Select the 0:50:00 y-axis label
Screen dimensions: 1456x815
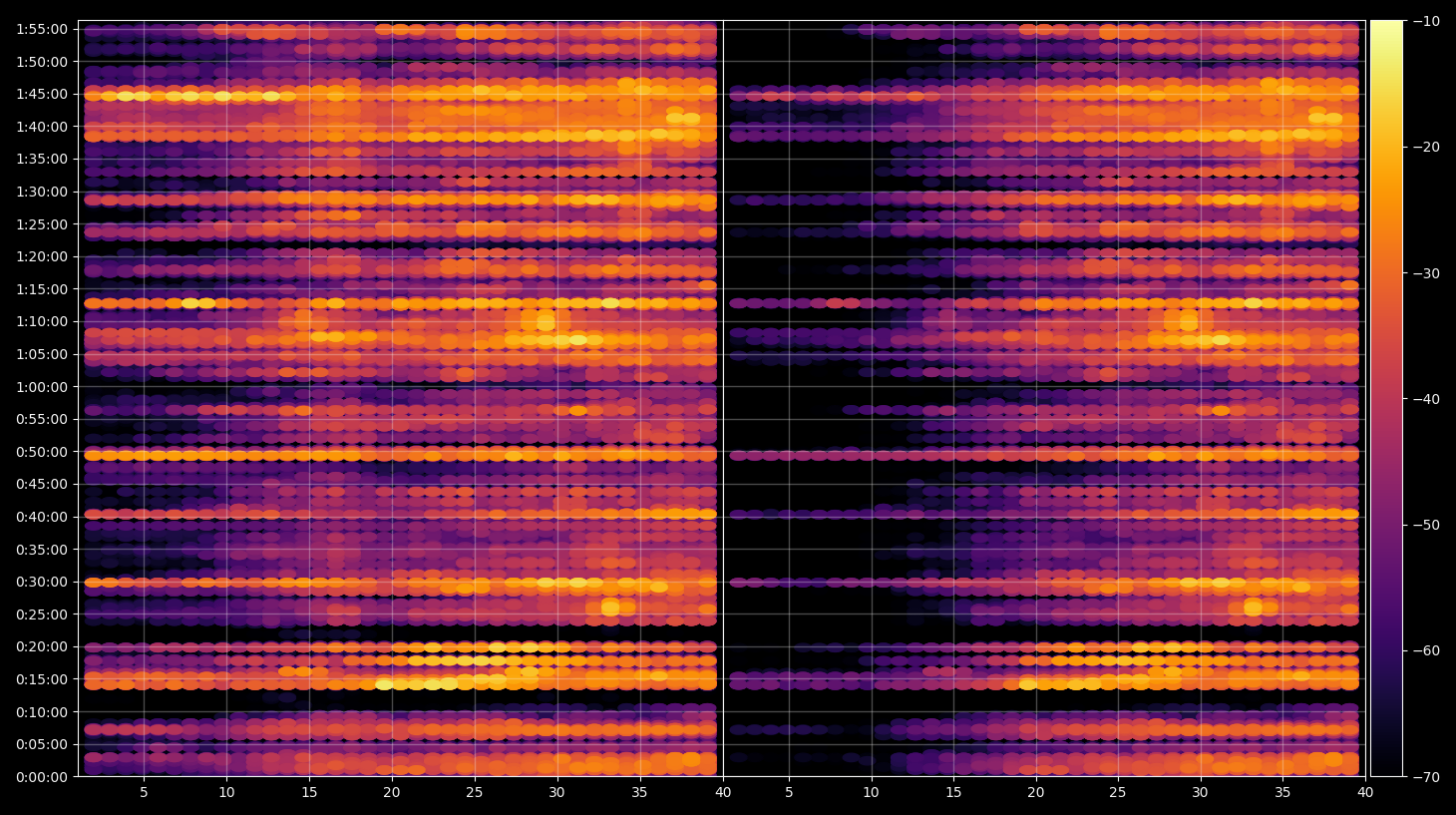point(42,452)
